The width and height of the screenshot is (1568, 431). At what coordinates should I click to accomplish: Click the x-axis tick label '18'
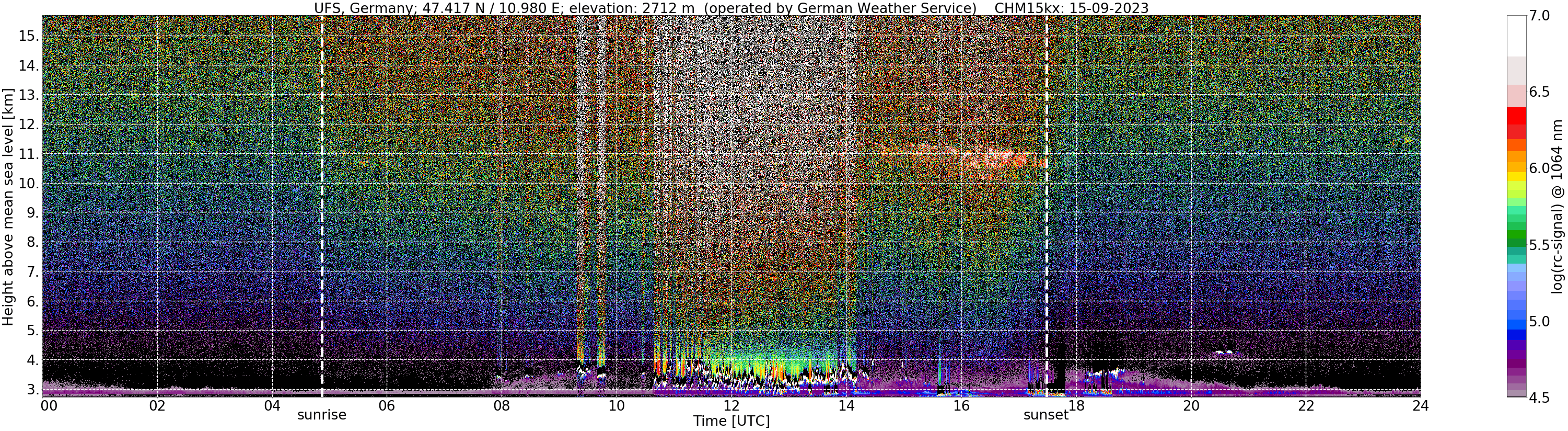coord(1076,405)
